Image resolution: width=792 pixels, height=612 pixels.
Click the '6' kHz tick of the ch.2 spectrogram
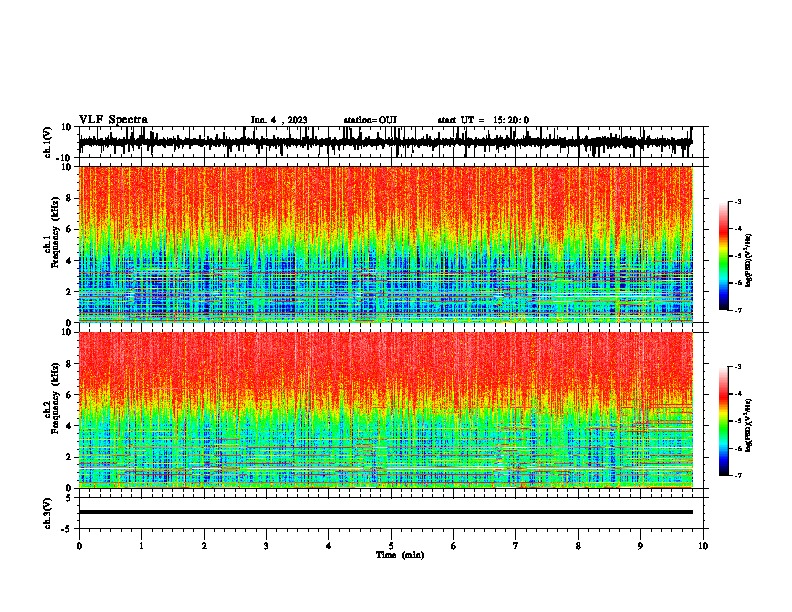point(70,395)
